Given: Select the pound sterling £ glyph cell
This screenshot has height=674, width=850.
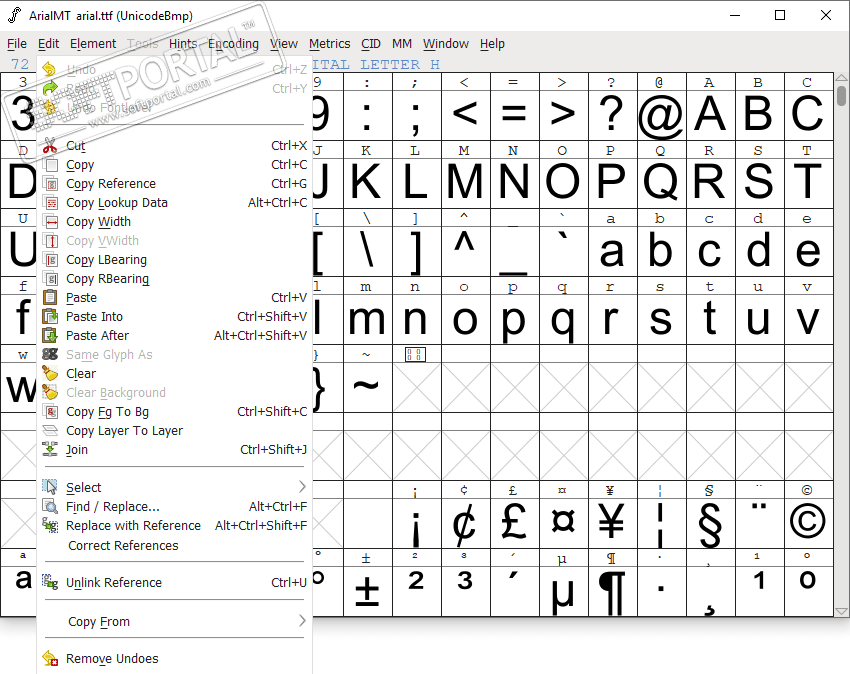Looking at the screenshot, I should (514, 523).
